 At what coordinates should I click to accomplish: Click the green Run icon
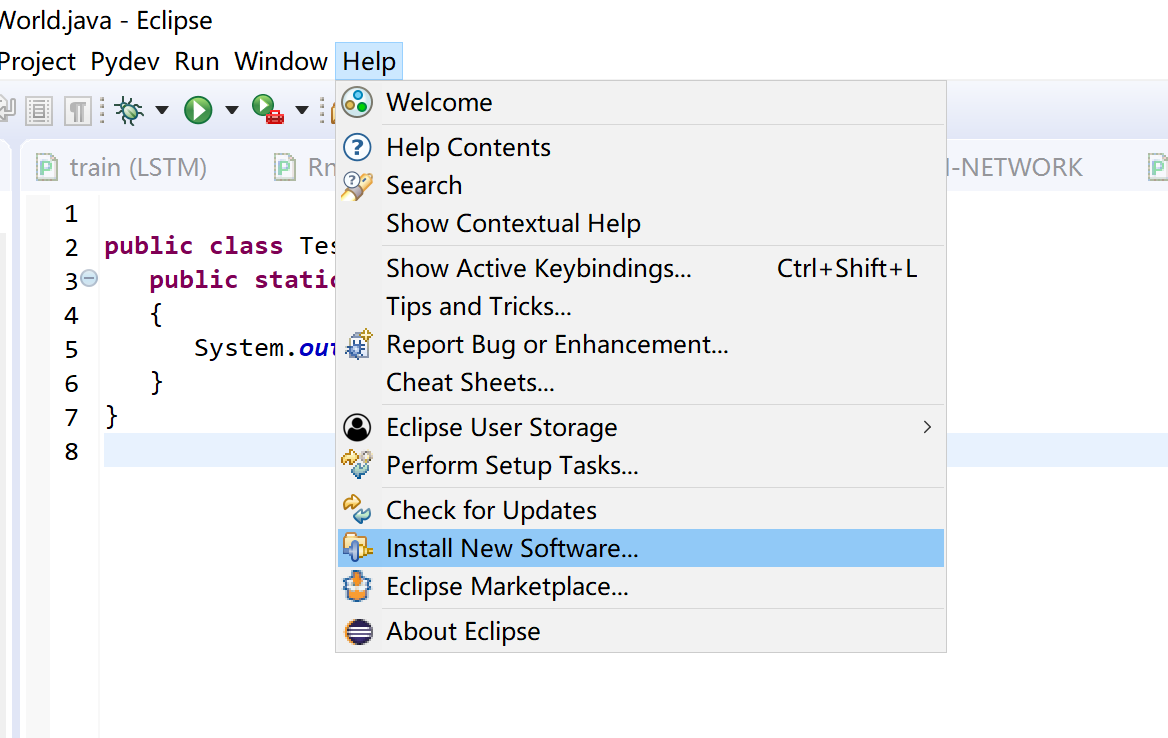[196, 110]
